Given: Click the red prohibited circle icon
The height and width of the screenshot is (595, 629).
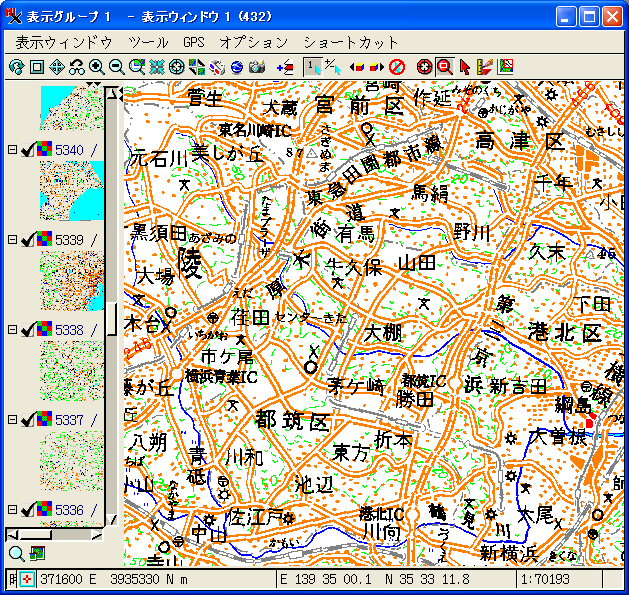Looking at the screenshot, I should pos(397,67).
